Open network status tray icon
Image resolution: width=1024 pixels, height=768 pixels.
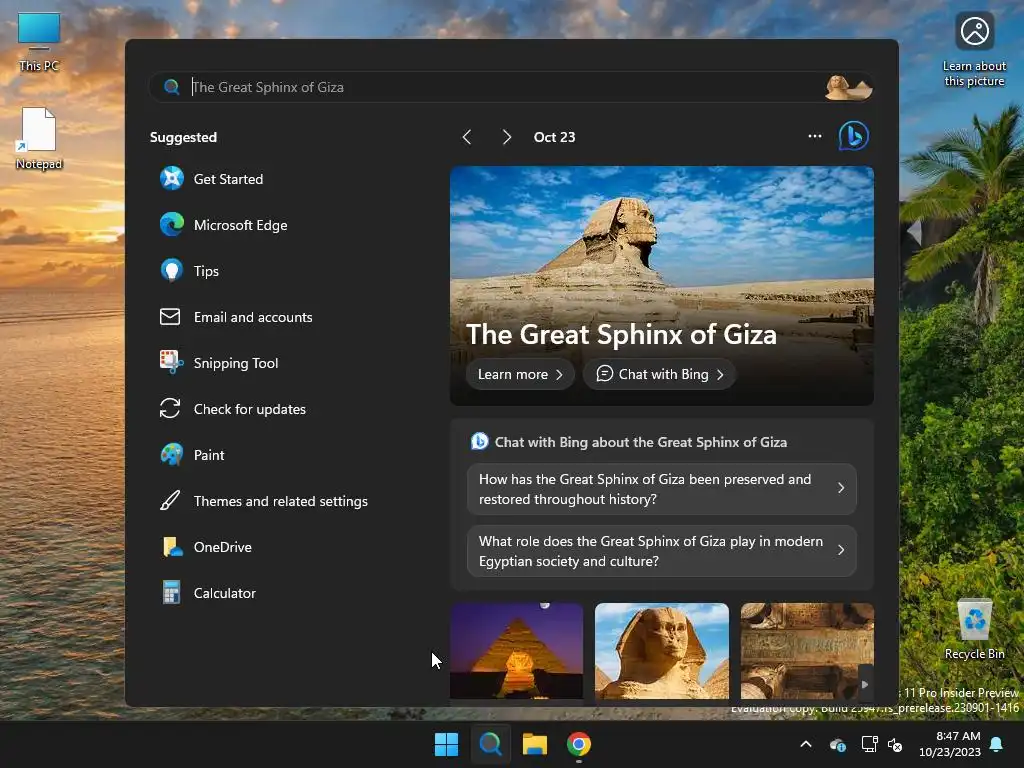coord(869,744)
